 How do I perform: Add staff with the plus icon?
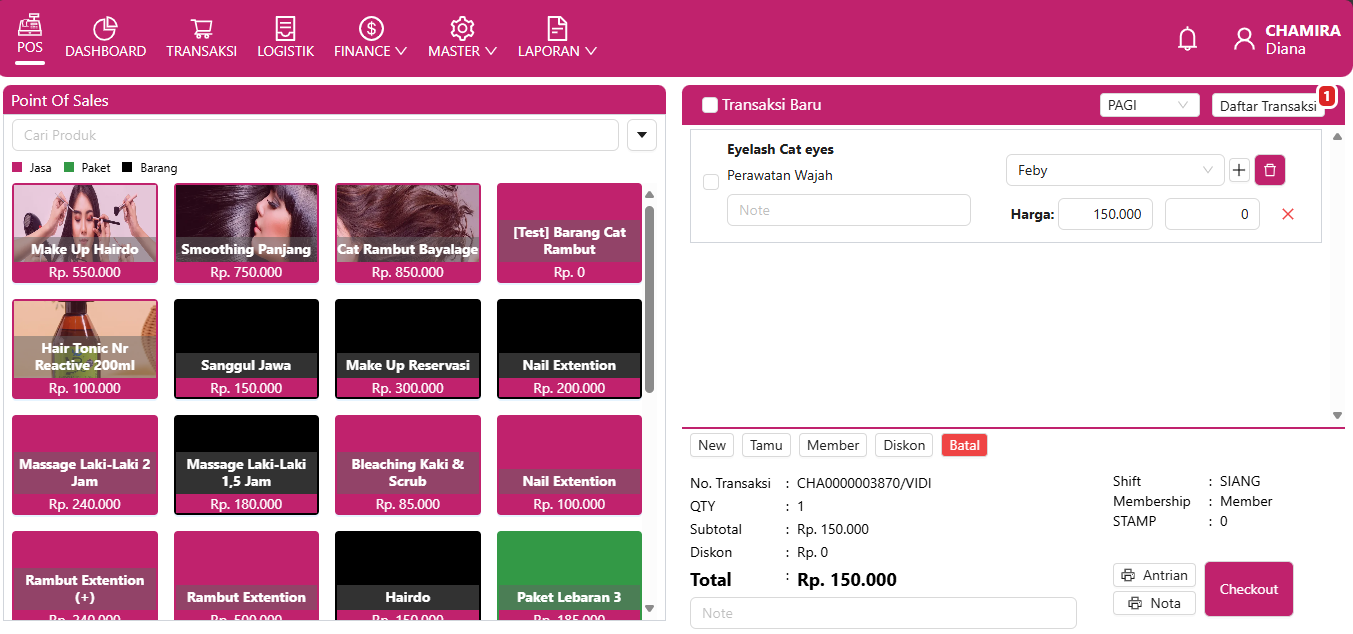click(1239, 171)
